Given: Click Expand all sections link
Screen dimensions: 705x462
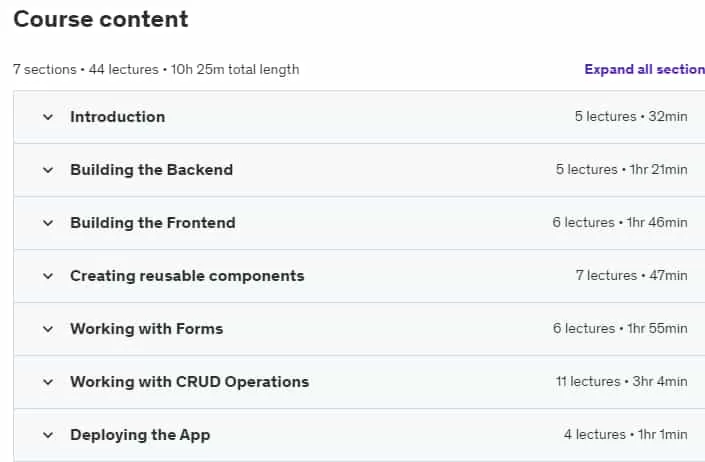Looking at the screenshot, I should click(644, 69).
